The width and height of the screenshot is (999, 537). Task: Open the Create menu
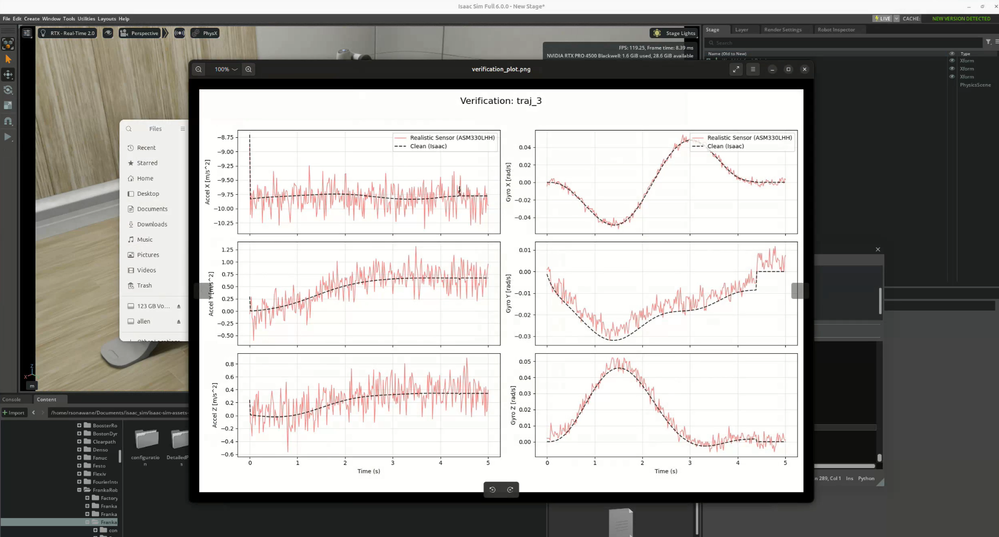coord(32,19)
